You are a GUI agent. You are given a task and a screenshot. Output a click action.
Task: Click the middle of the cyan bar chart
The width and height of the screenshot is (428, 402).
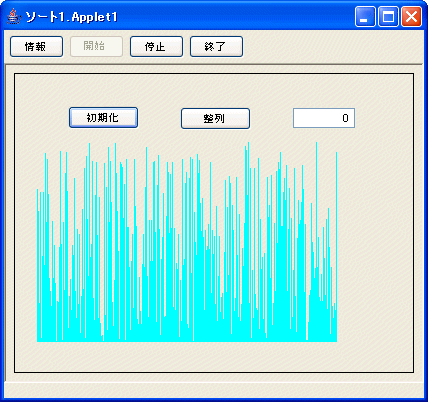pos(187,242)
